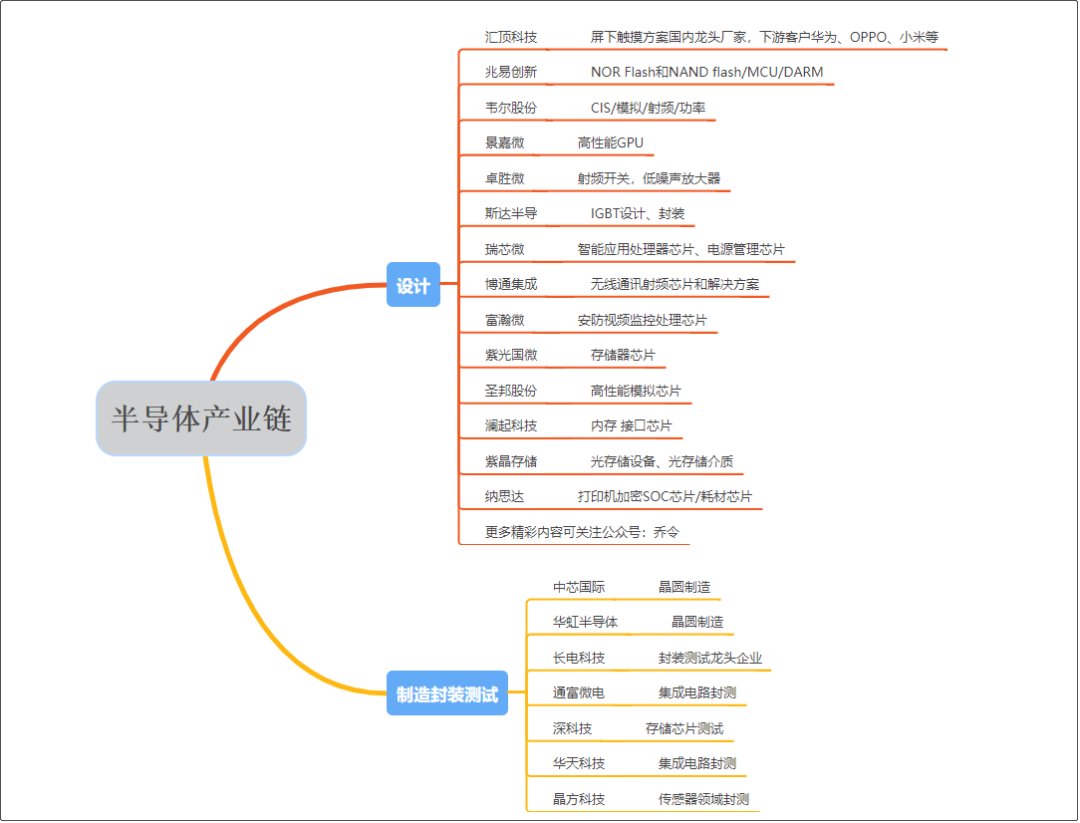The width and height of the screenshot is (1080, 823).
Task: Click the 设计 branch node
Action: [x=413, y=284]
